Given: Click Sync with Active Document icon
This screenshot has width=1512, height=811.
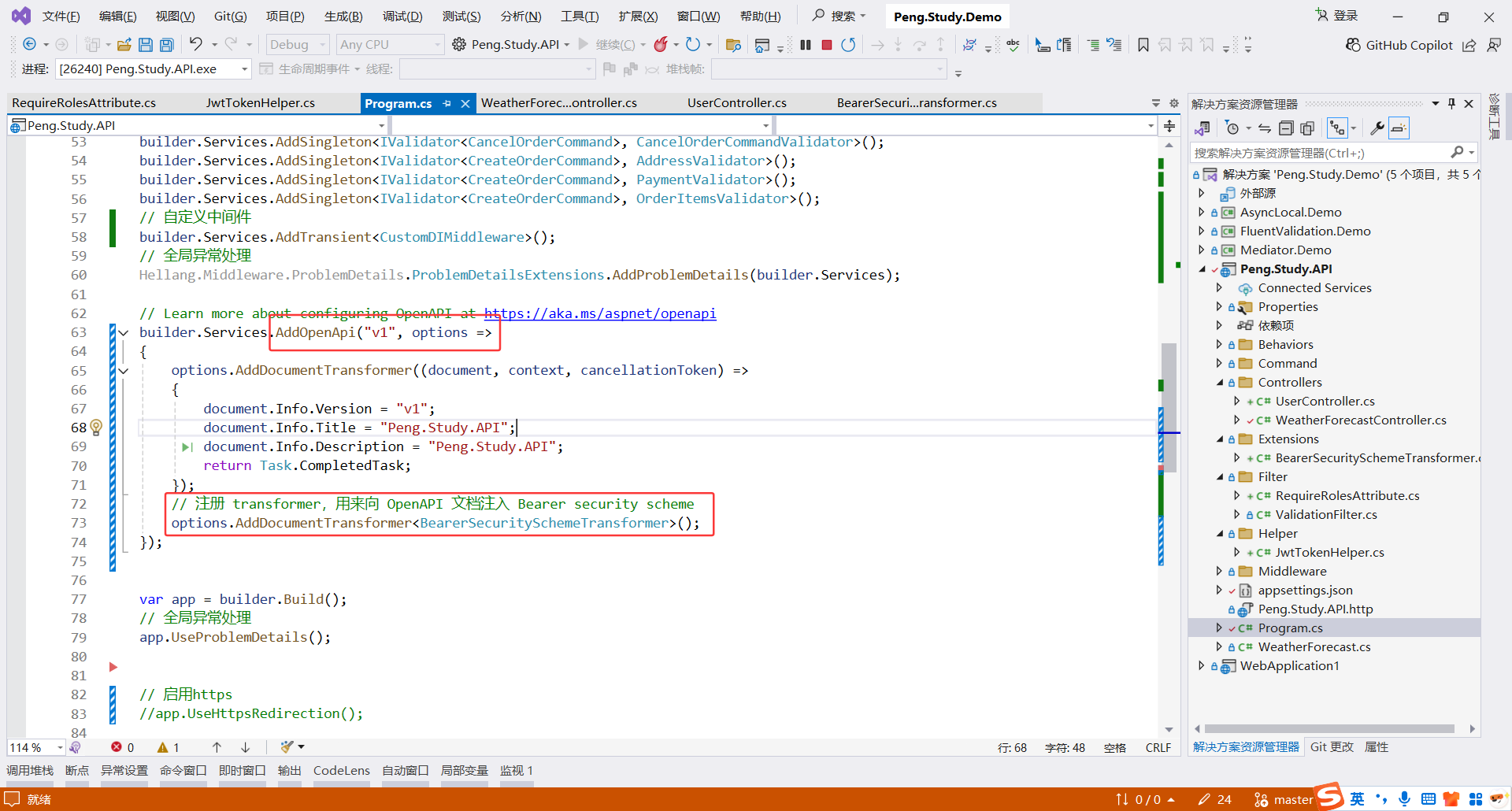Looking at the screenshot, I should click(1265, 128).
